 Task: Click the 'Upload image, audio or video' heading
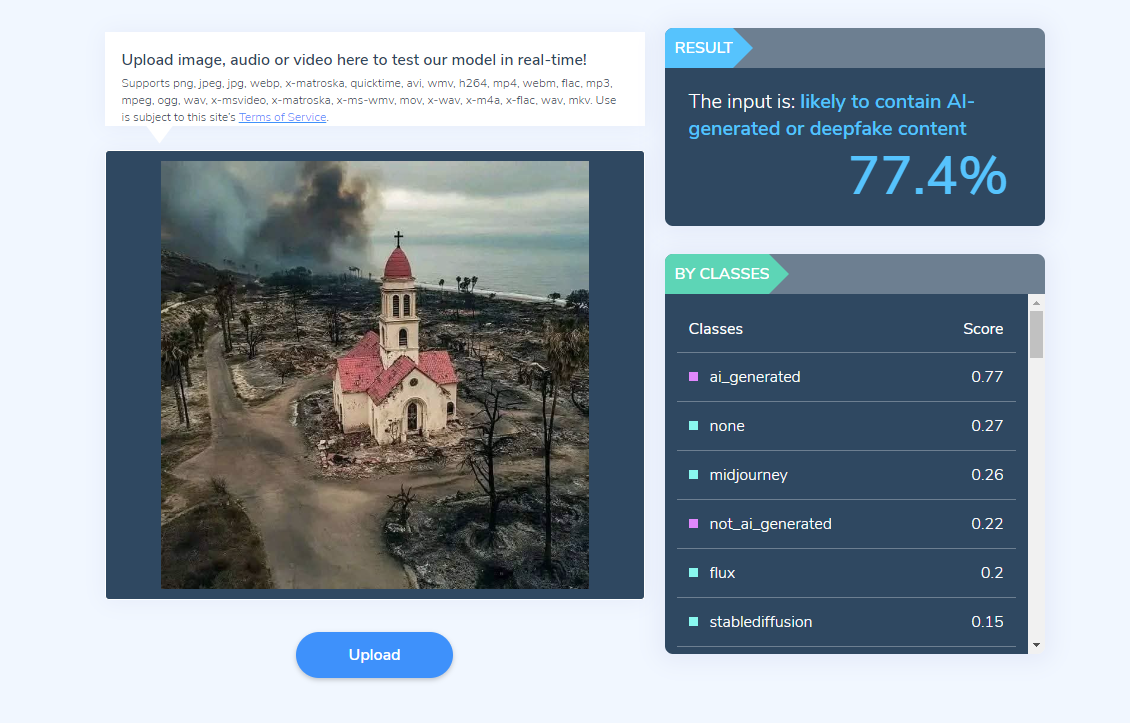tap(354, 60)
